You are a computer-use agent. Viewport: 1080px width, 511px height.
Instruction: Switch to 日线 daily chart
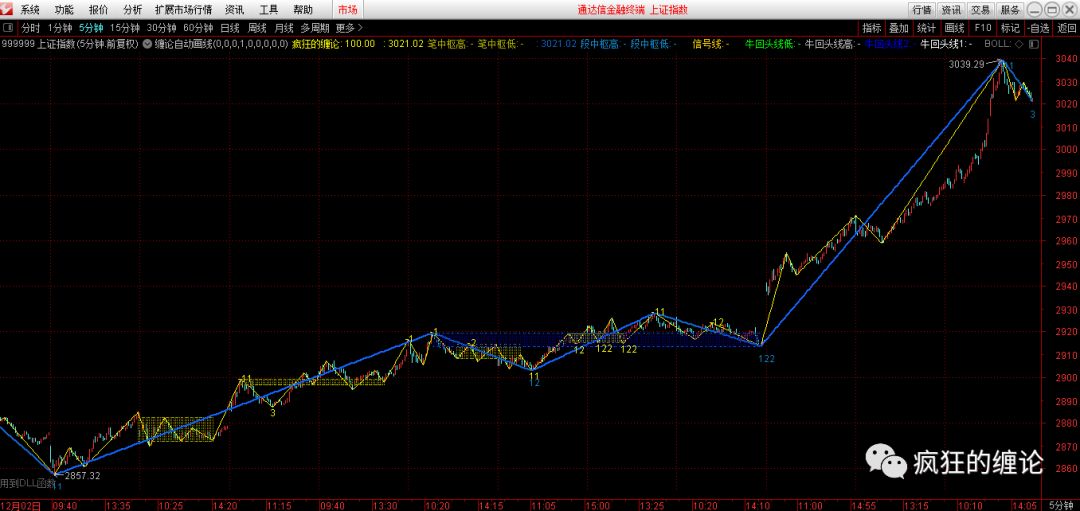(229, 28)
